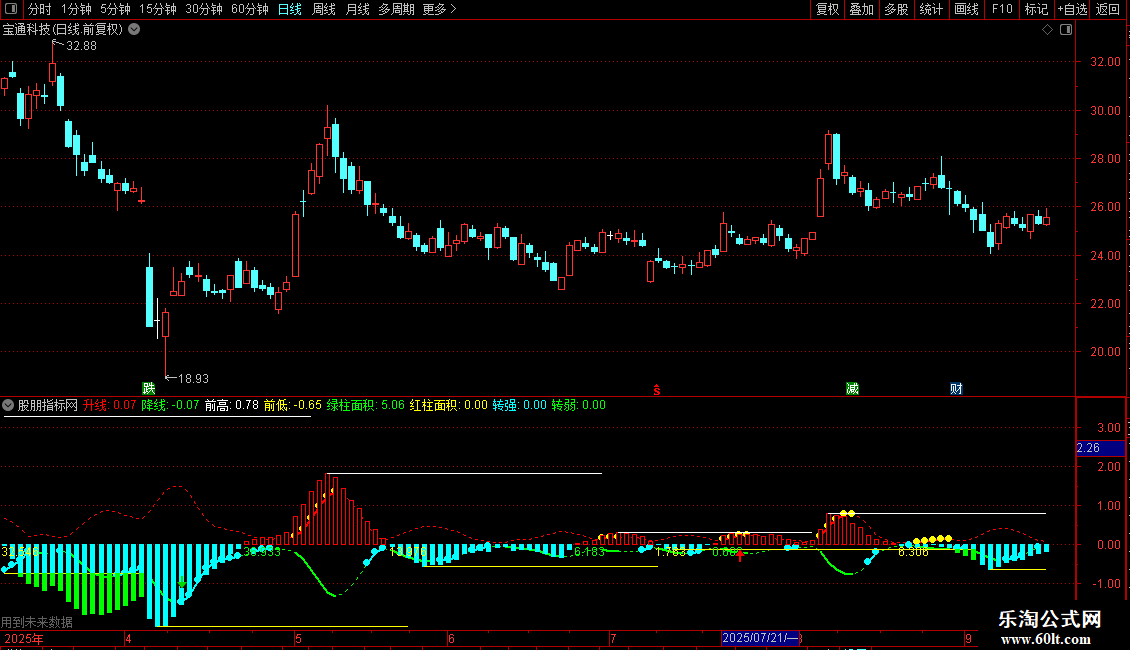The image size is (1130, 650).
Task: Click the 降线: -0.07 value
Action: click(170, 405)
